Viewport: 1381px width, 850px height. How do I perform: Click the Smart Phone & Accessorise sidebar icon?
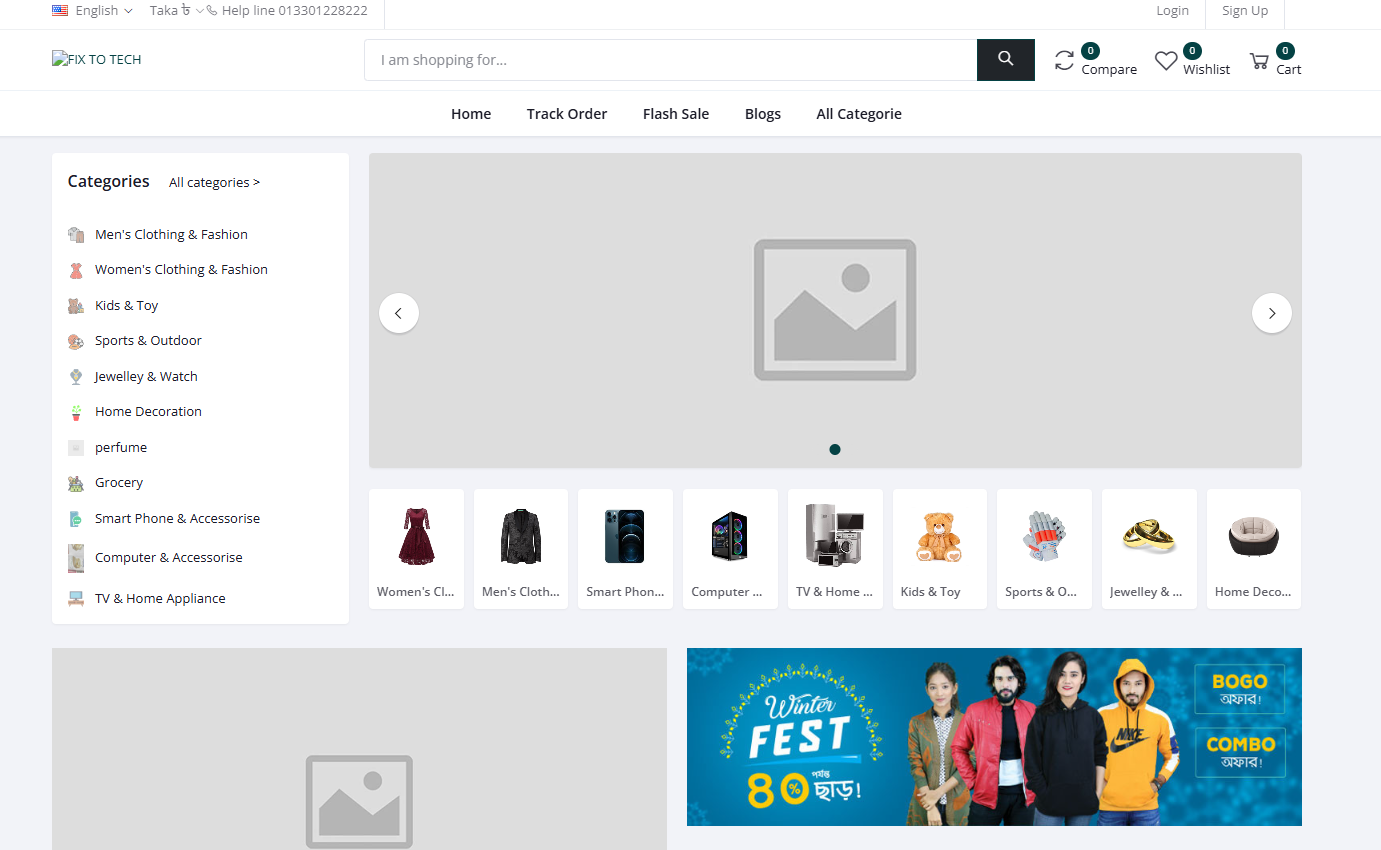pyautogui.click(x=76, y=518)
